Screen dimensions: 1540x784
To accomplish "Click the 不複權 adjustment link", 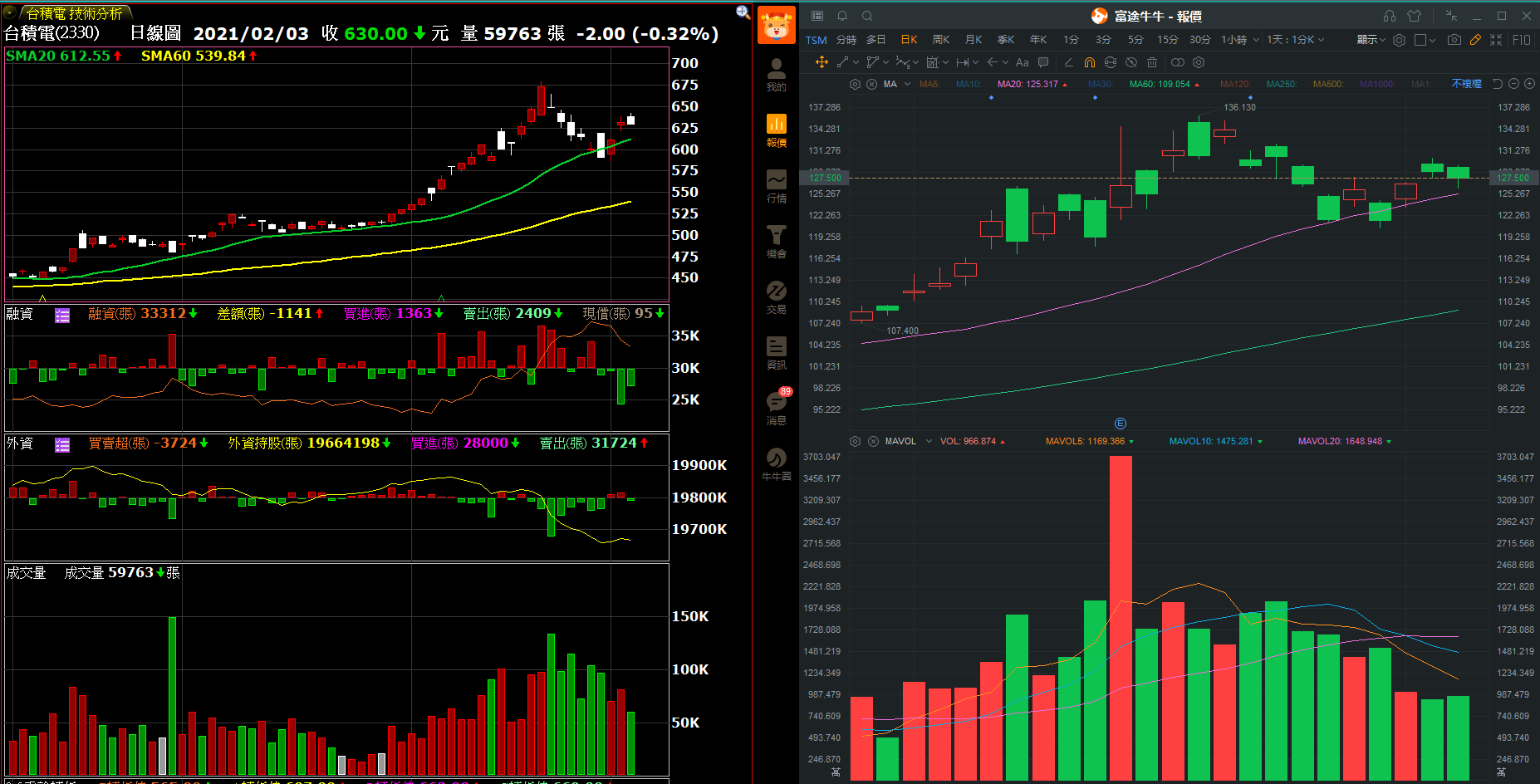I will 1466,84.
